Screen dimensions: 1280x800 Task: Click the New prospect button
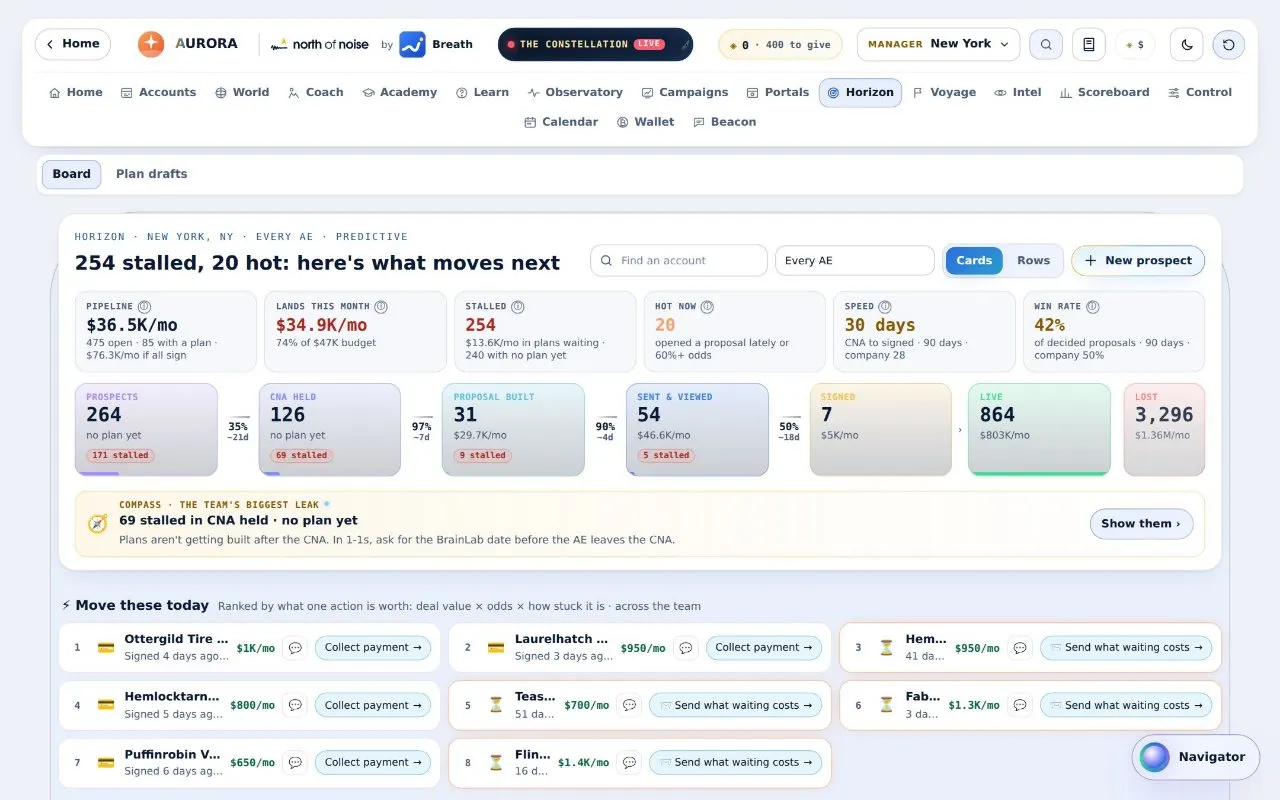[1138, 261]
